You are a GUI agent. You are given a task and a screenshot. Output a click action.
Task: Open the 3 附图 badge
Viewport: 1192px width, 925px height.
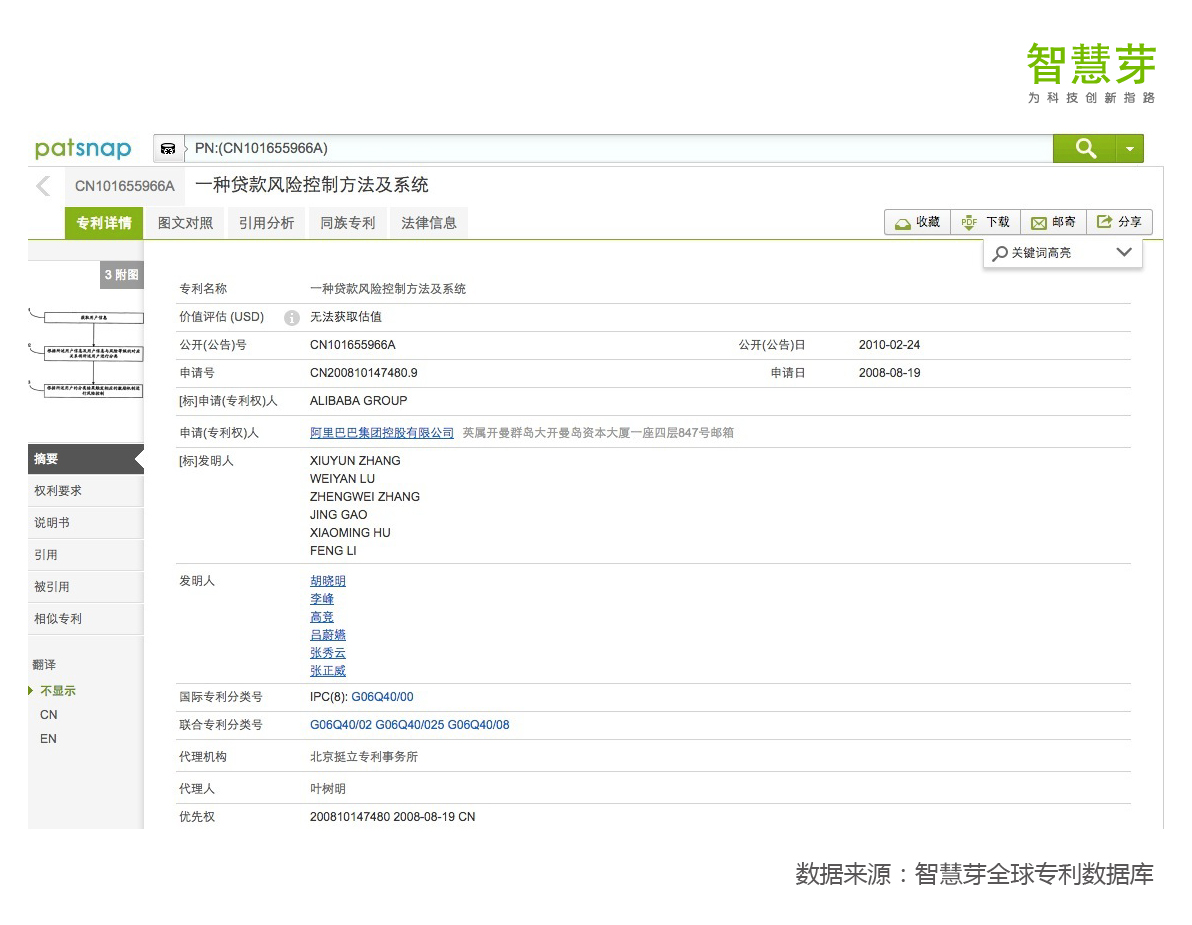(122, 274)
